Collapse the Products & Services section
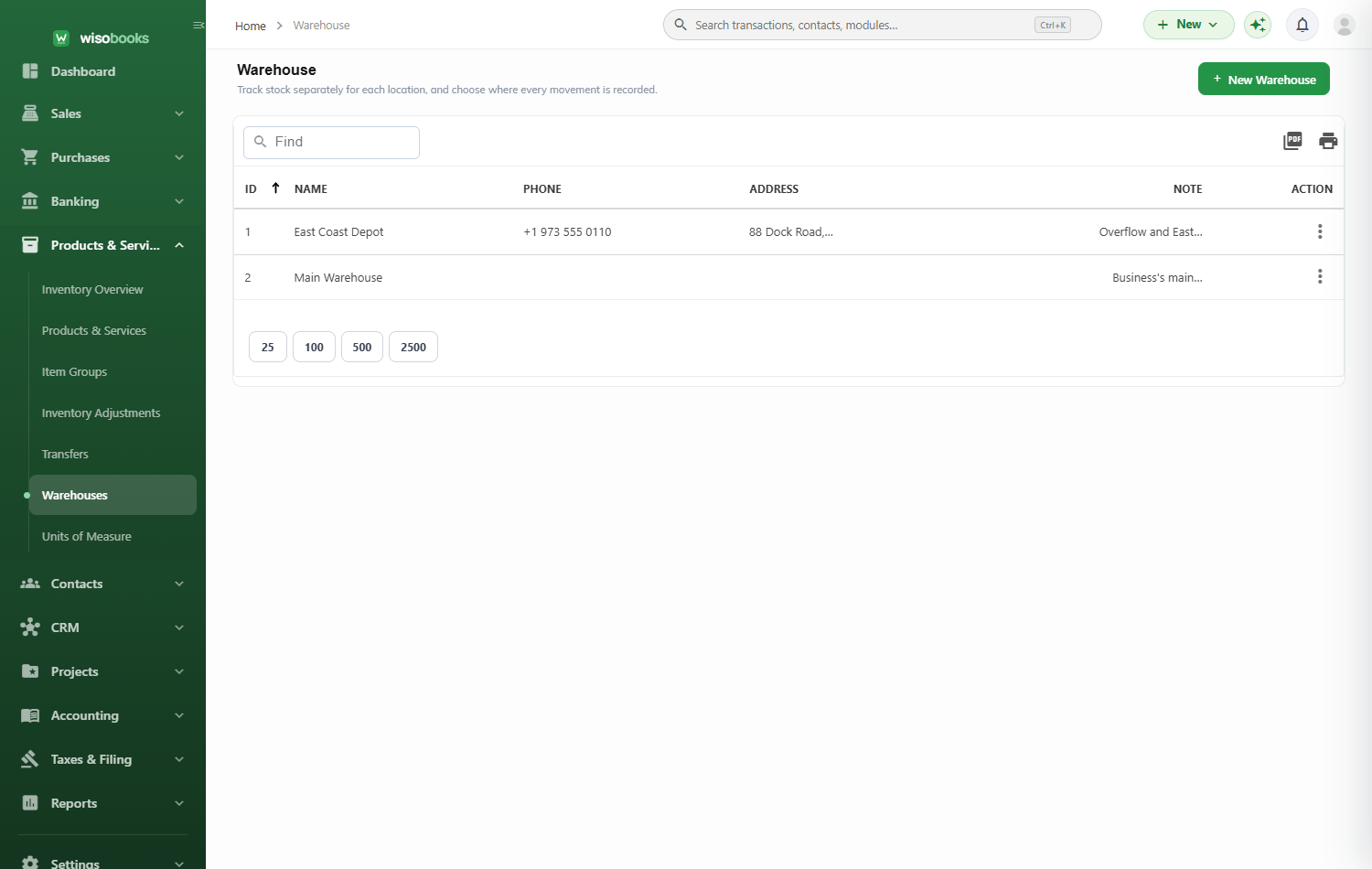This screenshot has width=1372, height=869. point(102,245)
